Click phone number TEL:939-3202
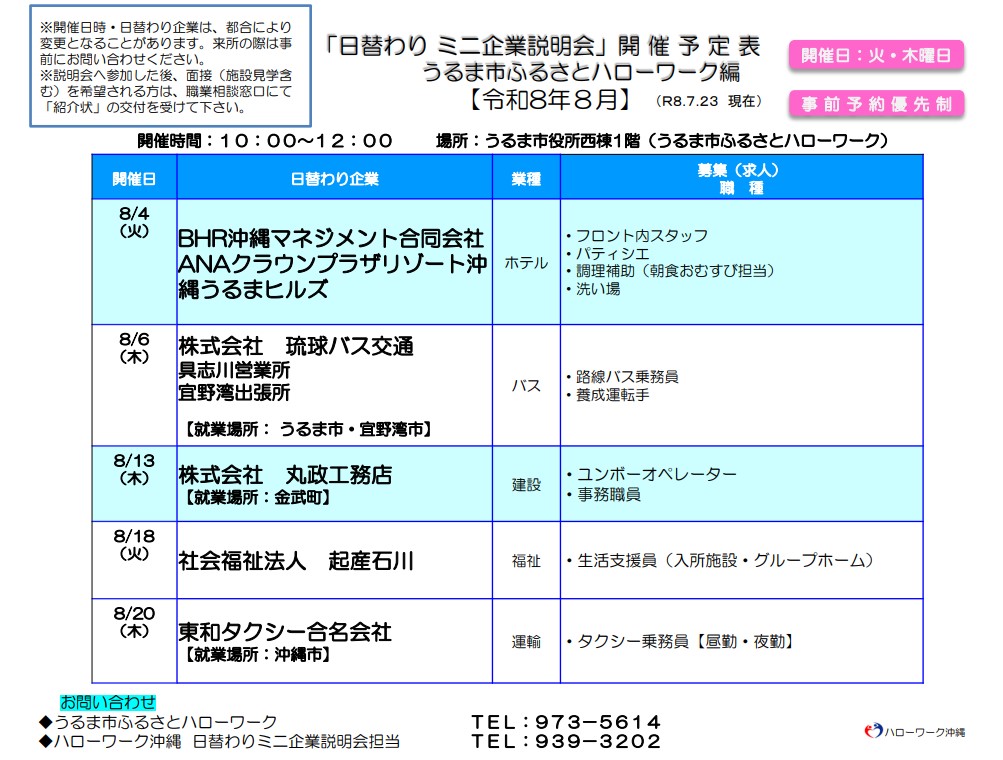Viewport: 1003px width, 760px height. tap(566, 741)
